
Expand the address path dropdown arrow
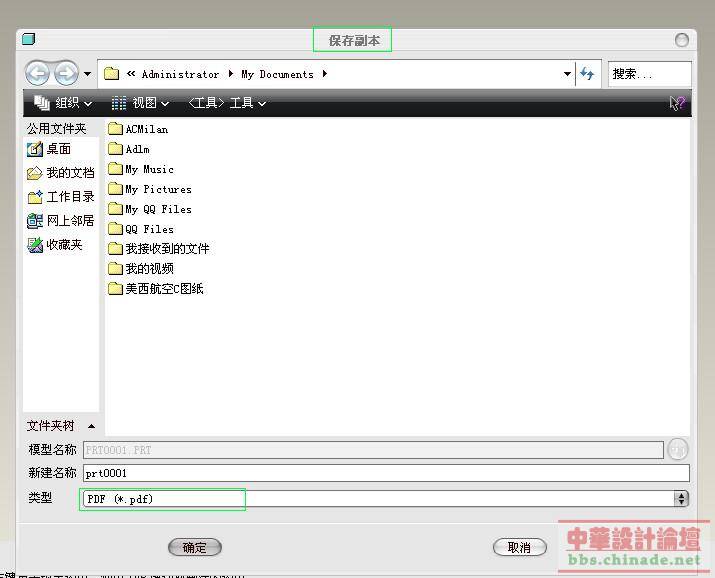(567, 74)
